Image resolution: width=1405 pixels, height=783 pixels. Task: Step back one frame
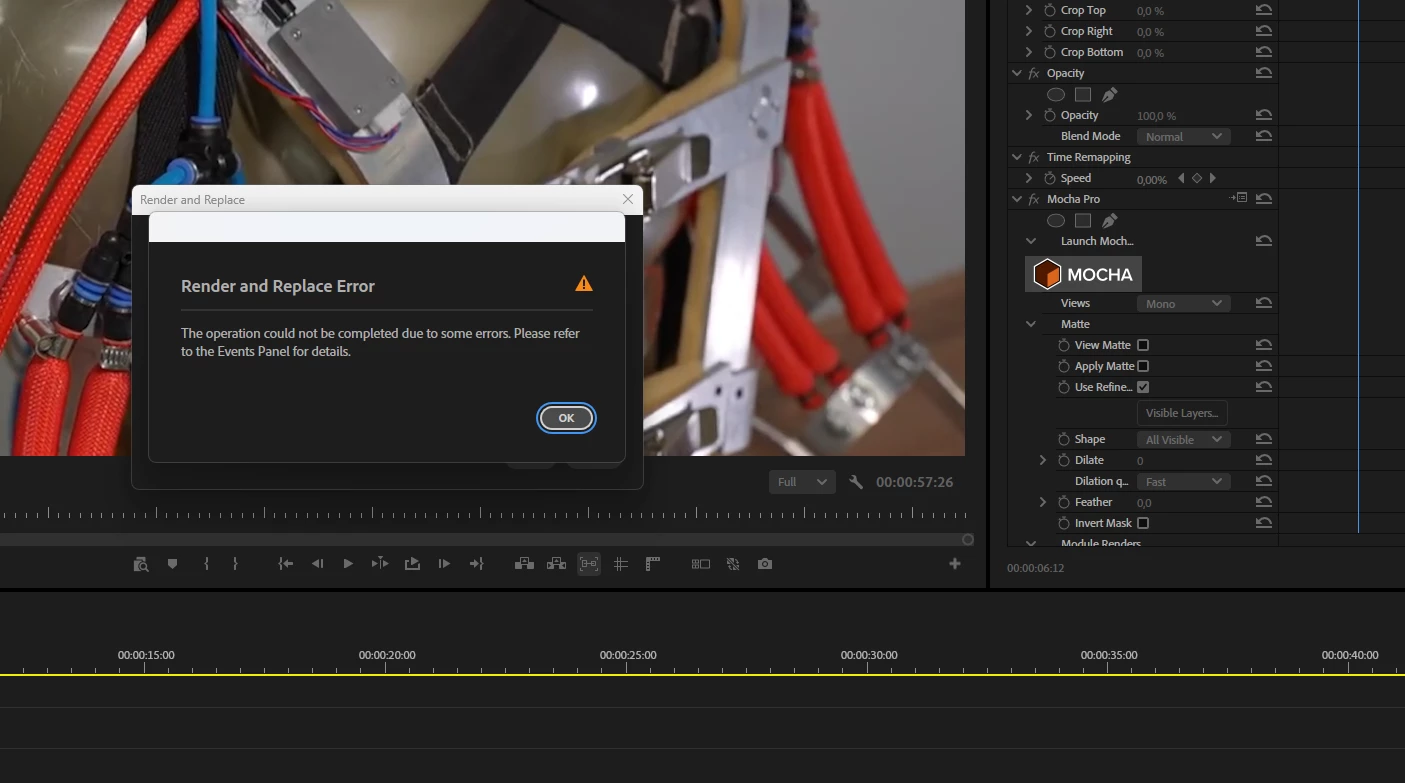[317, 564]
